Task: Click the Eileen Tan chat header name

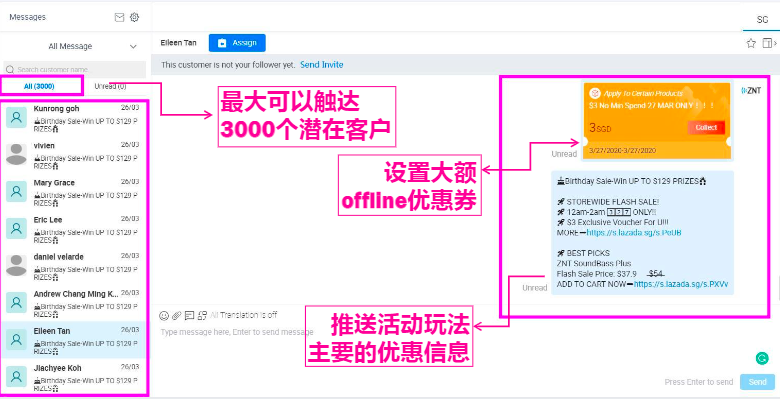Action: click(x=178, y=43)
